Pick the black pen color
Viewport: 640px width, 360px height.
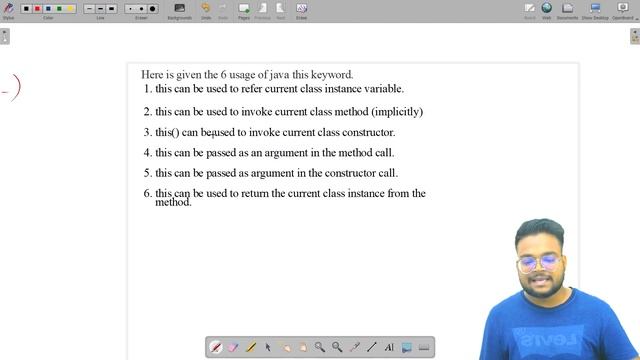point(26,9)
